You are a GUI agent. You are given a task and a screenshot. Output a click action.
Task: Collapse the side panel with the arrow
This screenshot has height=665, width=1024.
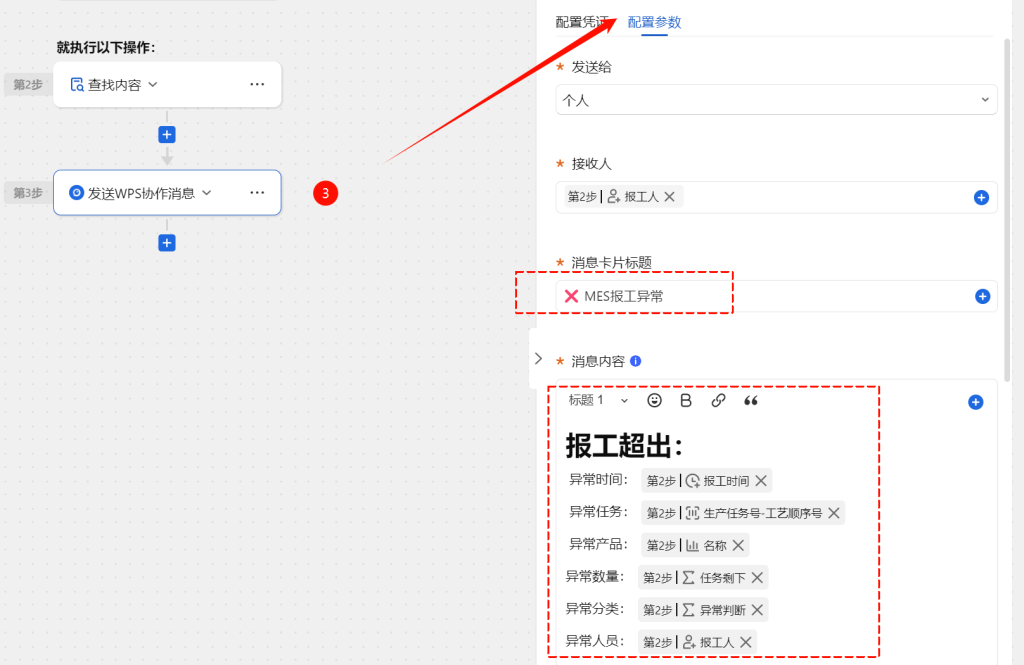538,359
